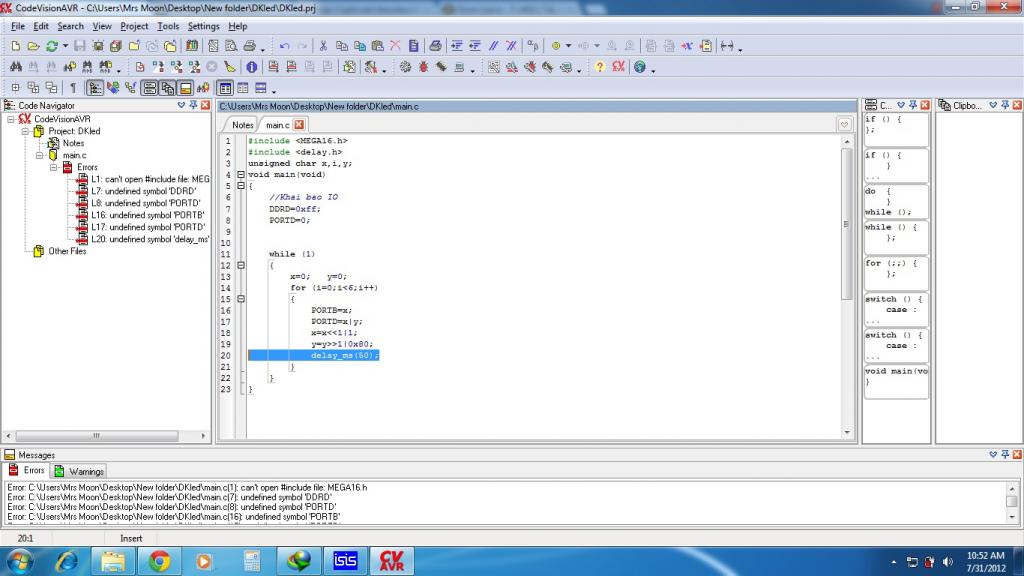The image size is (1024, 576).
Task: Click the Code Navigator horizontal scrollbar
Action: [x=97, y=436]
